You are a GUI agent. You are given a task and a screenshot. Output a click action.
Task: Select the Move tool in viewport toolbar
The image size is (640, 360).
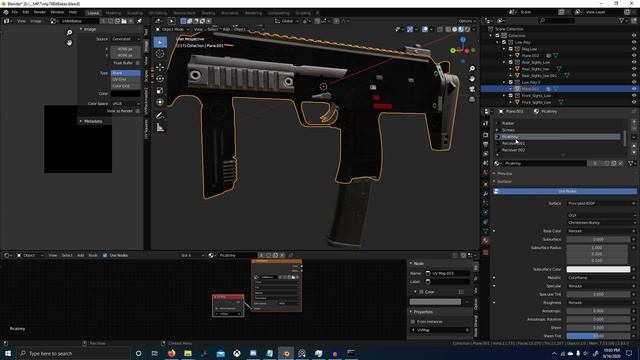click(160, 67)
